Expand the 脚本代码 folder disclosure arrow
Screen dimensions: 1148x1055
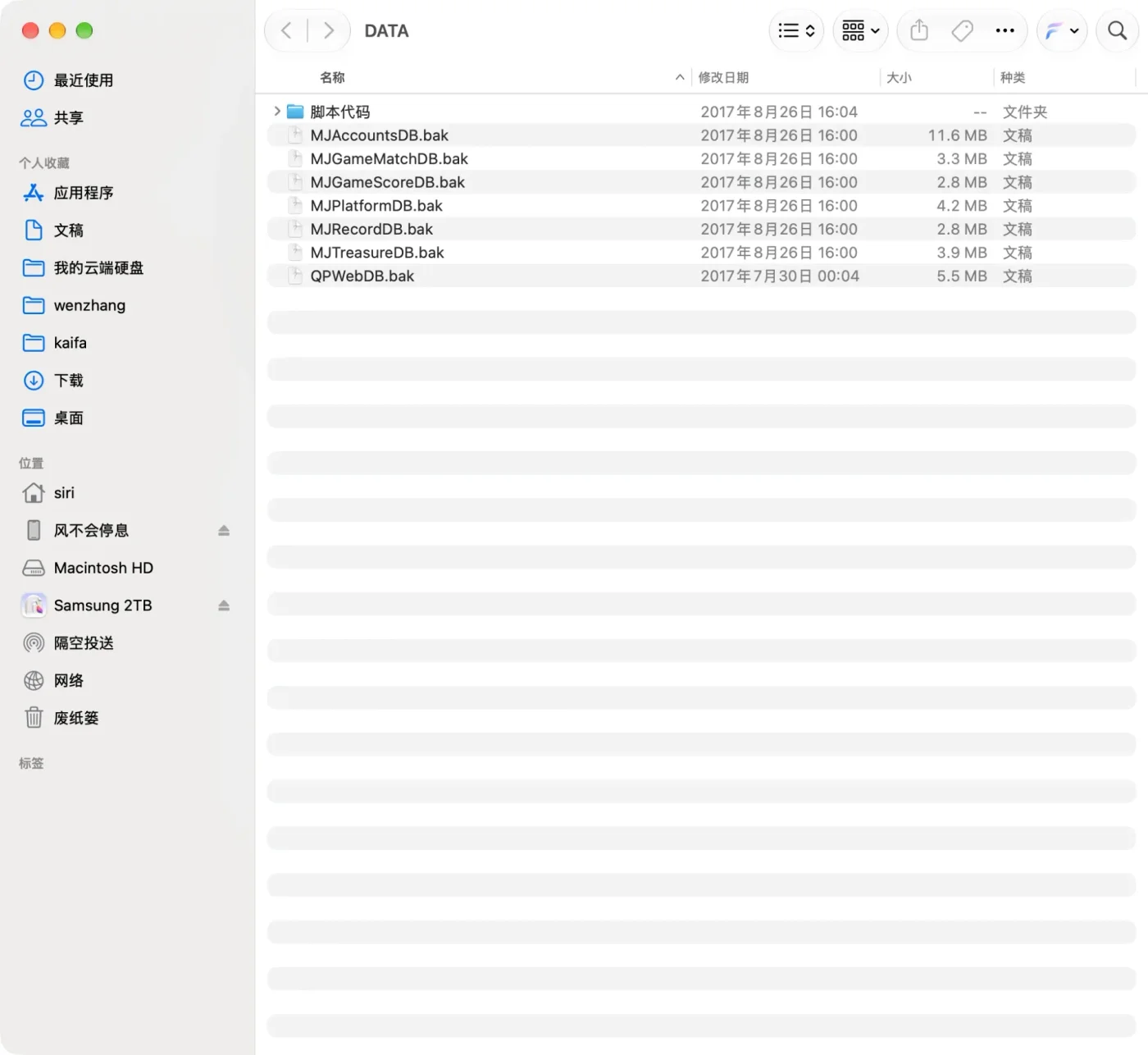(277, 111)
